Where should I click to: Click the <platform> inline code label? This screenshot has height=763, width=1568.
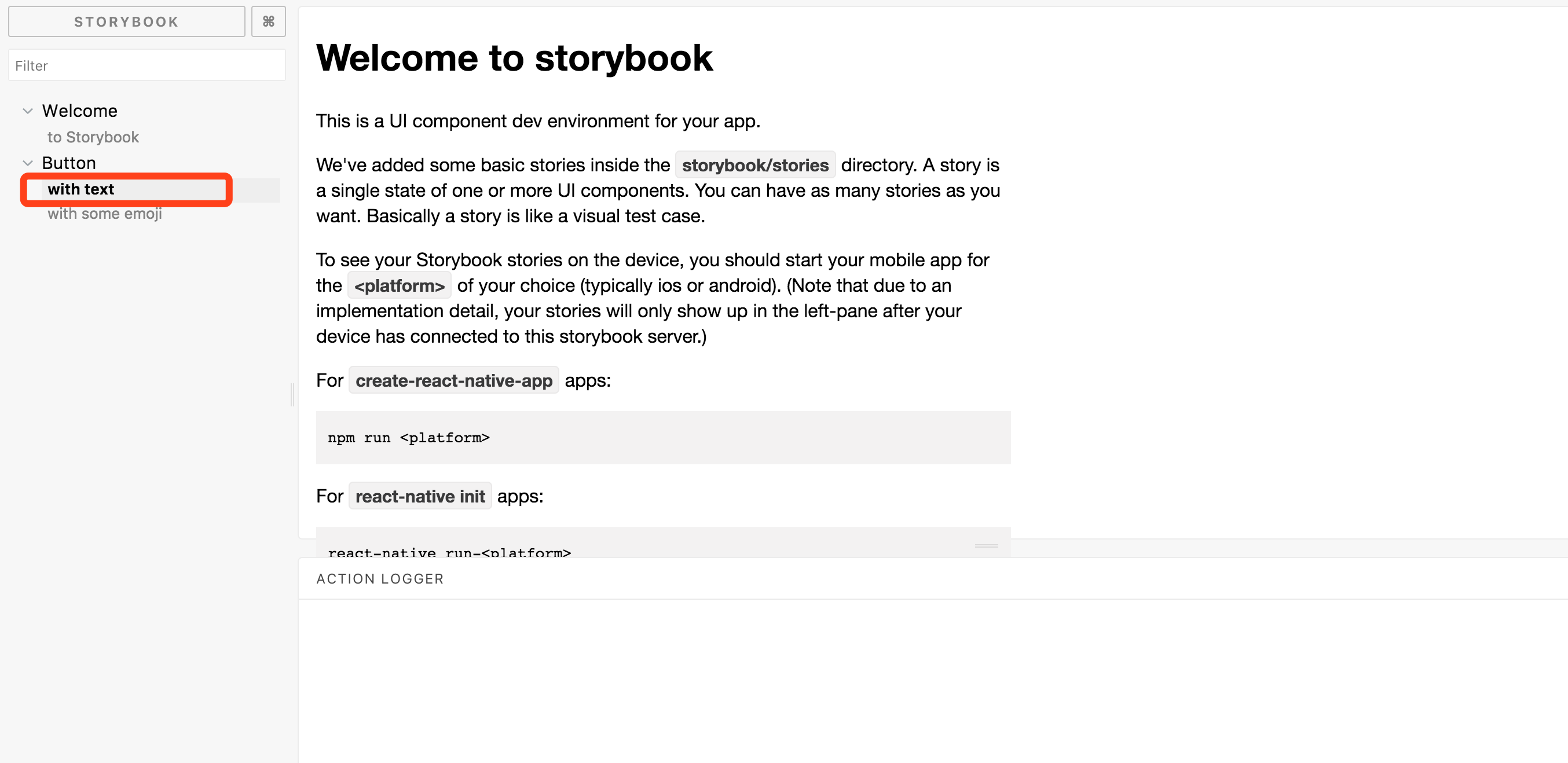click(x=399, y=285)
